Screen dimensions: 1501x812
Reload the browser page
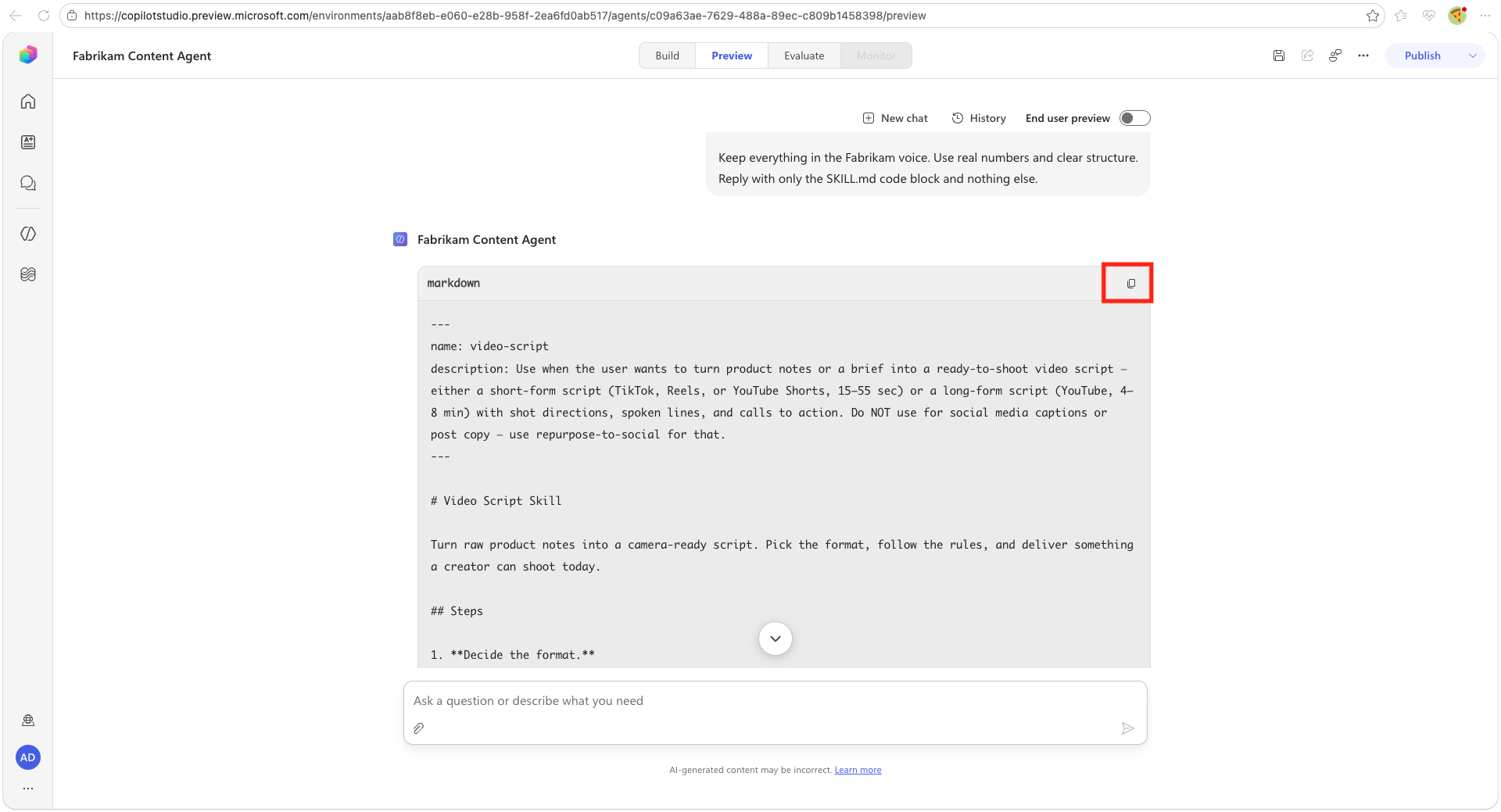point(44,16)
